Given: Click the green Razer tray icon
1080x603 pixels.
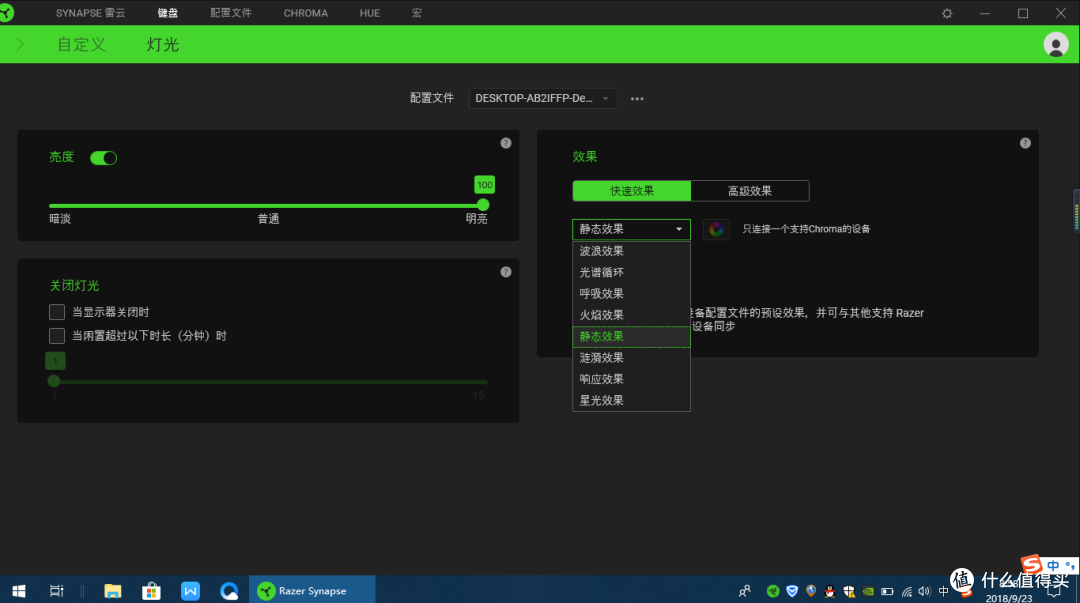Looking at the screenshot, I should coord(773,591).
